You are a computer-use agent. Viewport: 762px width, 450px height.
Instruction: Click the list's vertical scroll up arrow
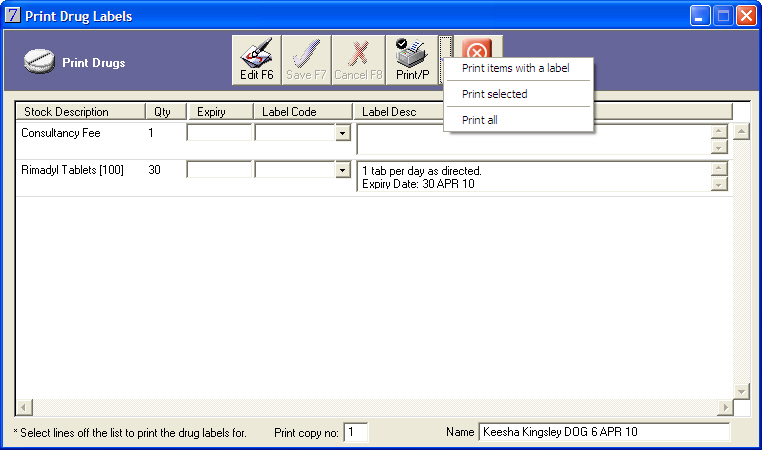pyautogui.click(x=741, y=131)
